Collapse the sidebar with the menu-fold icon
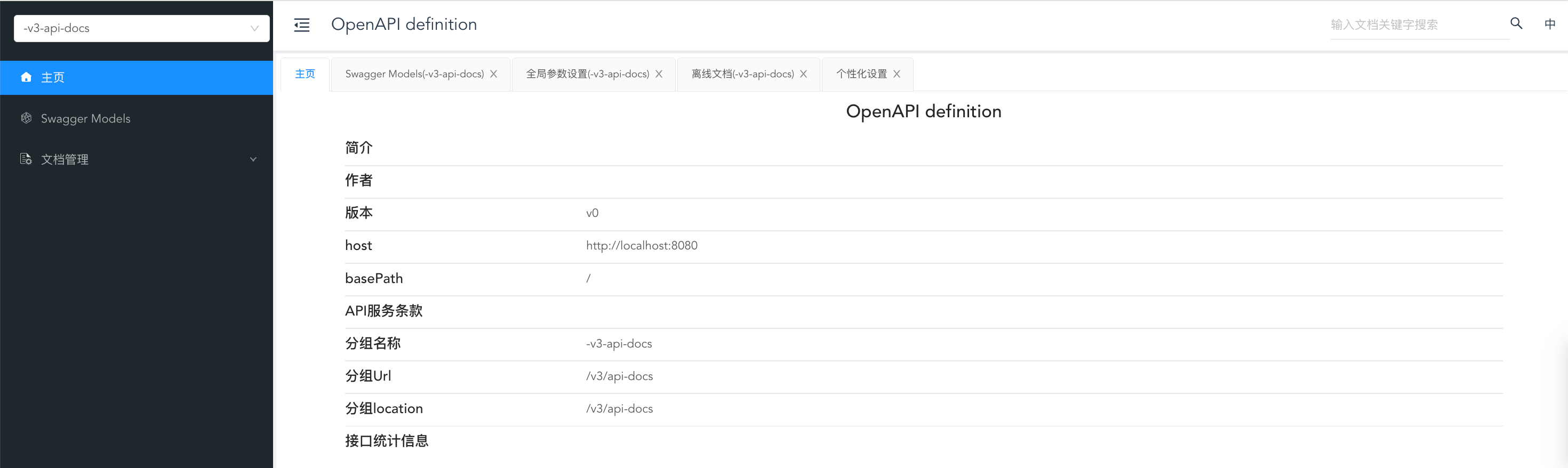 (x=302, y=25)
